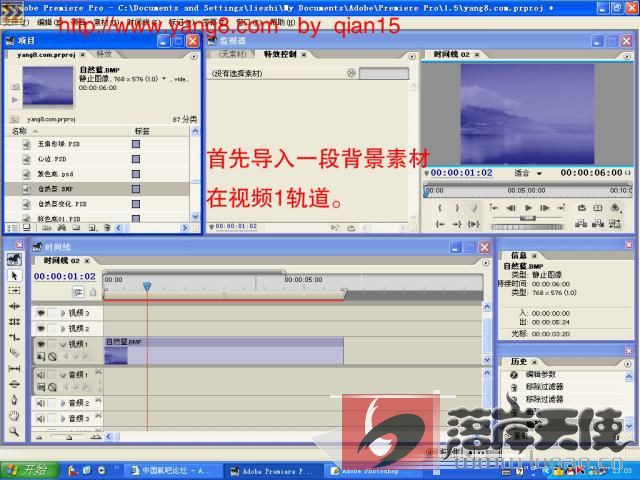Mute track 音频1 speaker icon
640x480 pixels.
click(x=41, y=374)
